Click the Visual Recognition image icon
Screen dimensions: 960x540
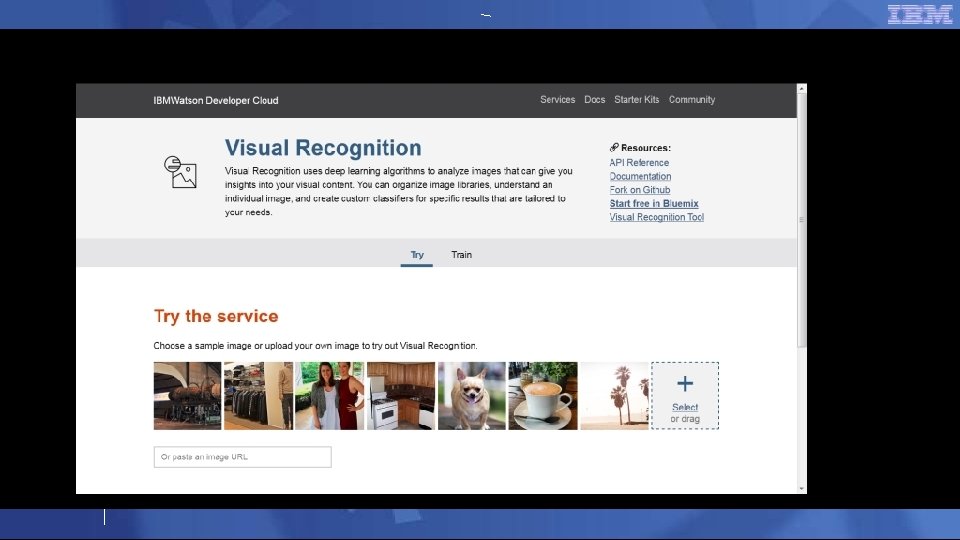(x=180, y=172)
